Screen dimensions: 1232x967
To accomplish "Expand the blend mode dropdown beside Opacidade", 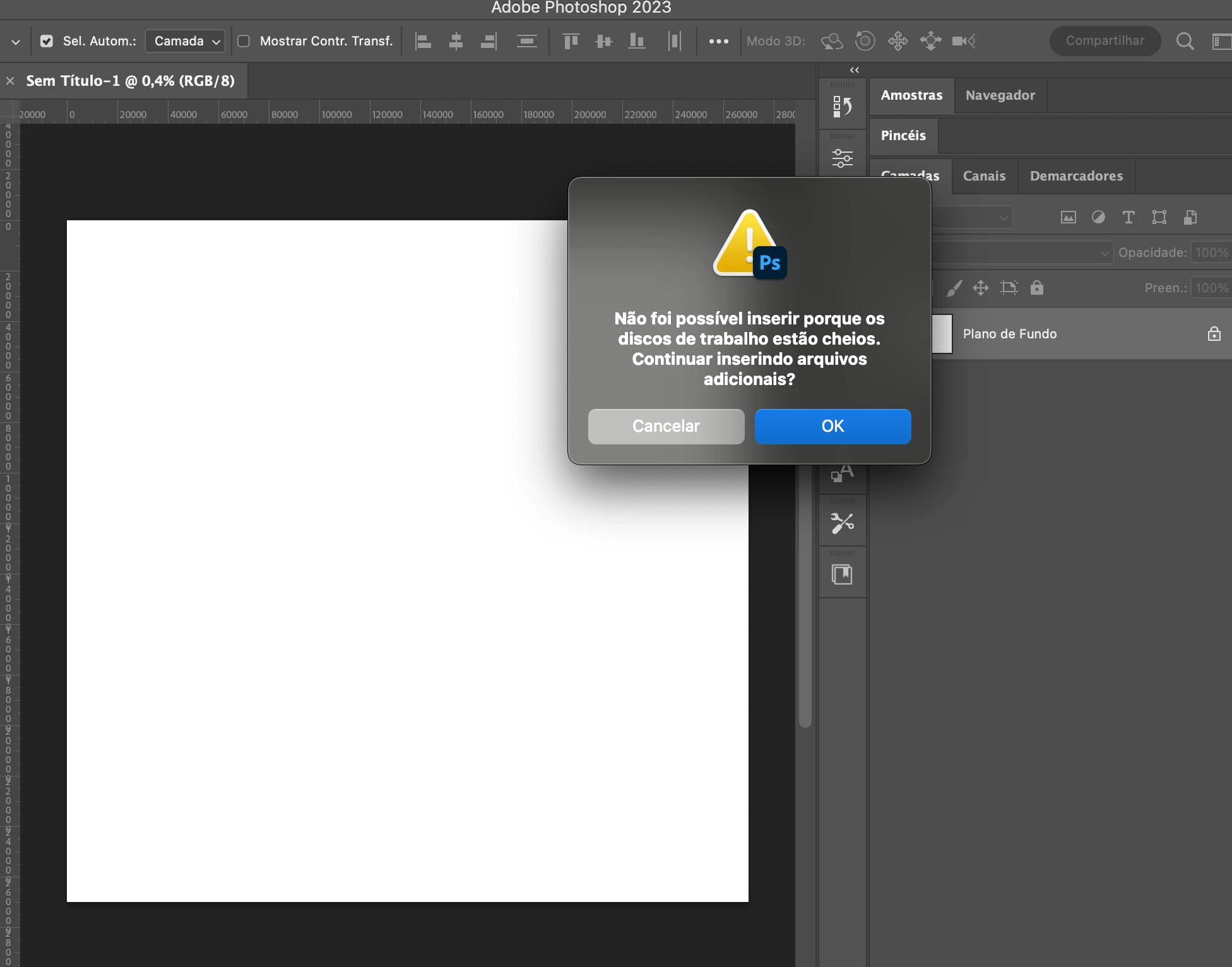I will pos(1104,253).
